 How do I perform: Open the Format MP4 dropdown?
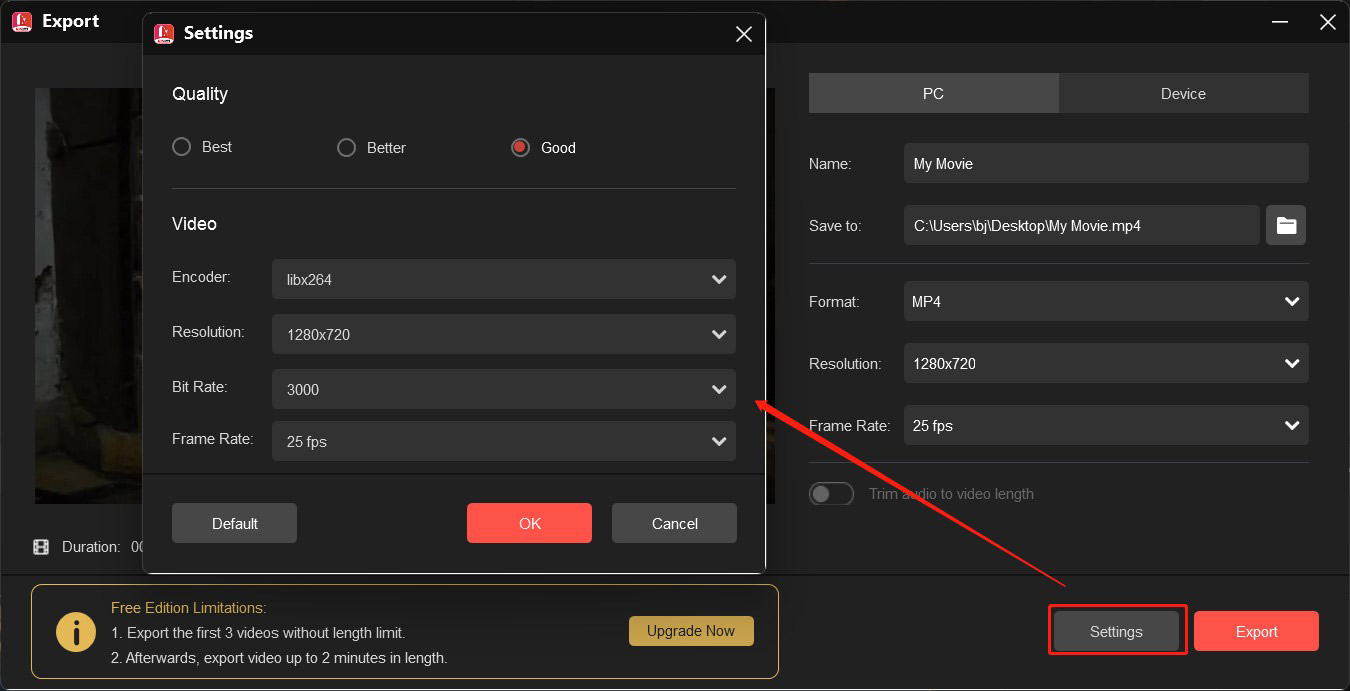(1106, 301)
